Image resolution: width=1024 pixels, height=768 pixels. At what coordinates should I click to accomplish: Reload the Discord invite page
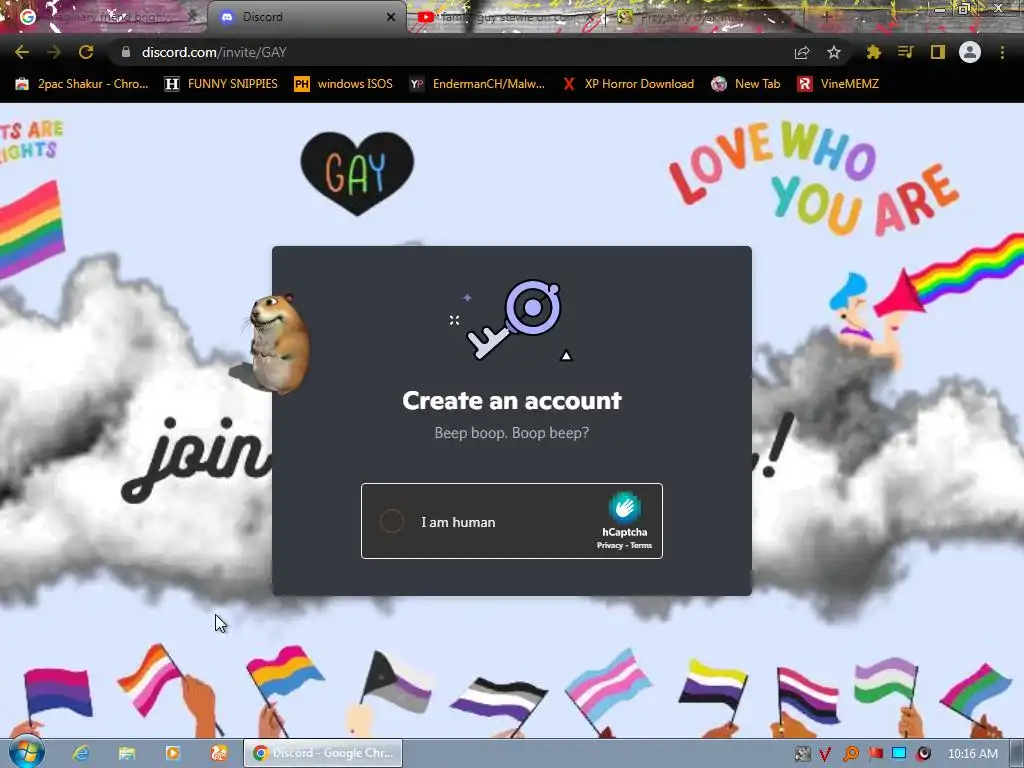pyautogui.click(x=86, y=52)
